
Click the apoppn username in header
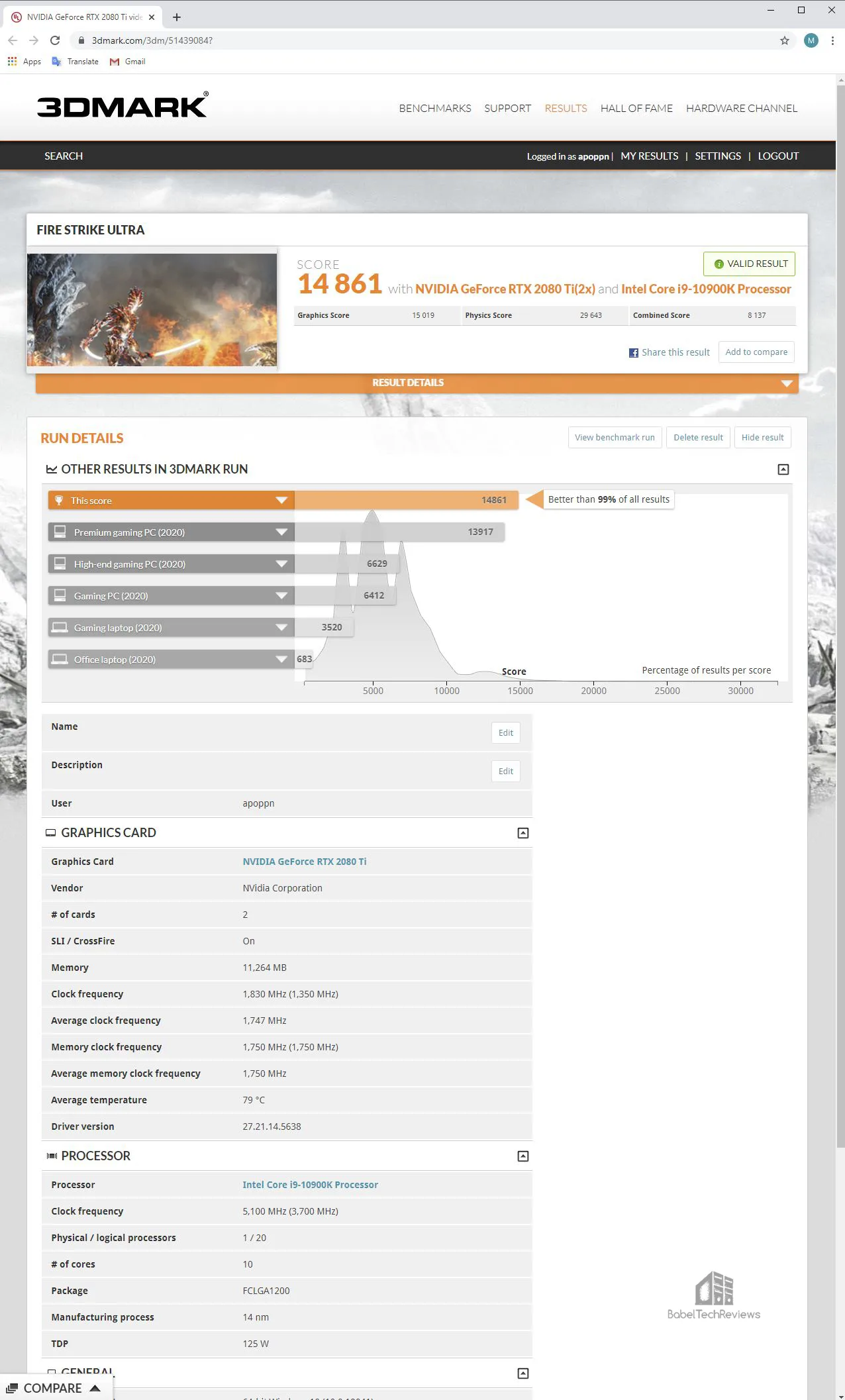coord(593,157)
